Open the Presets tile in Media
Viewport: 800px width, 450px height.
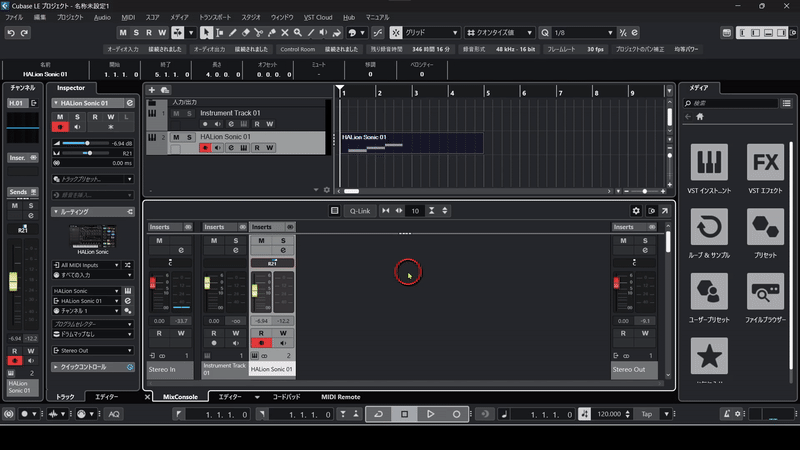765,227
